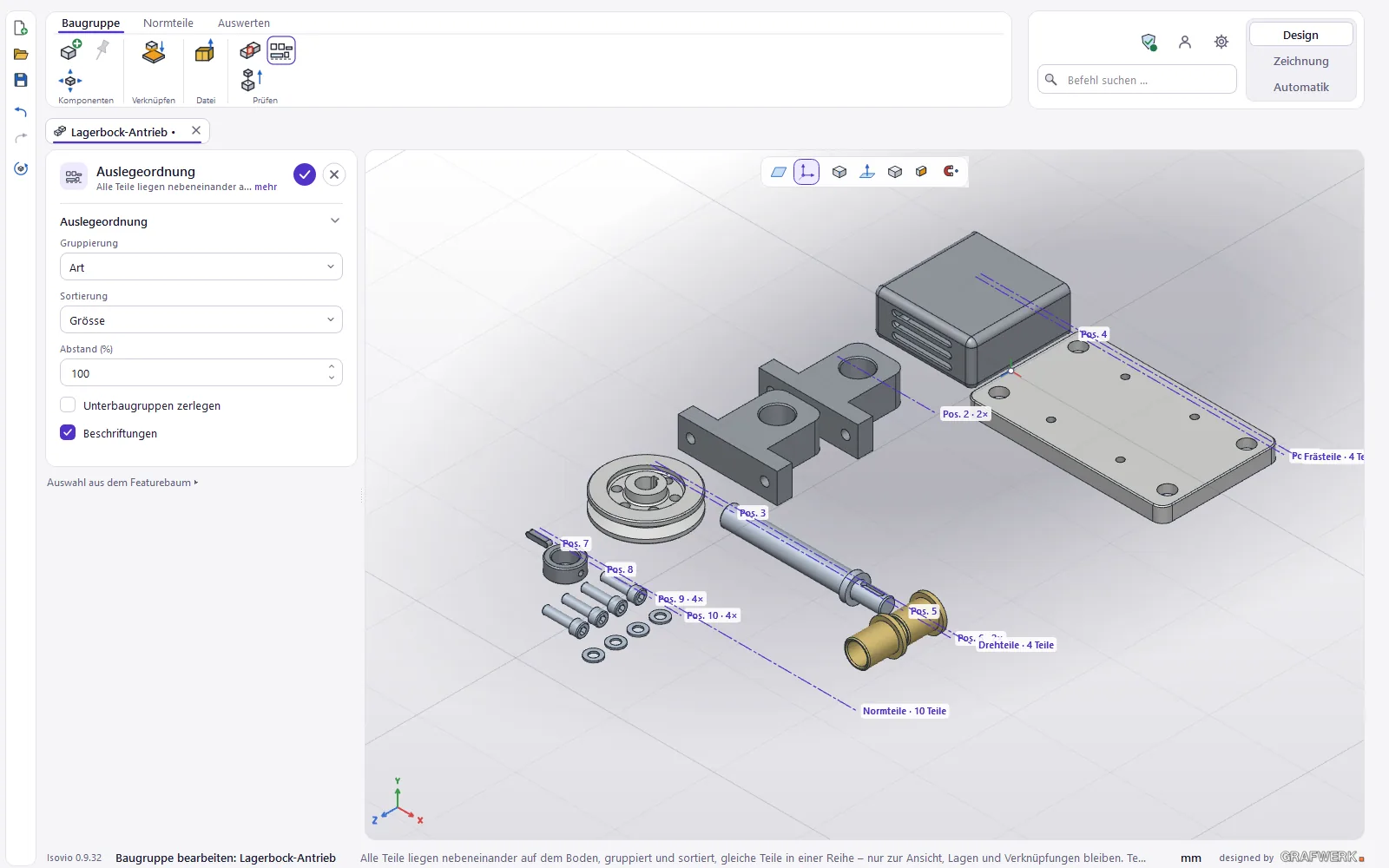Click the normal-to-plane view icon
The height and width of the screenshot is (868, 1389).
866,172
